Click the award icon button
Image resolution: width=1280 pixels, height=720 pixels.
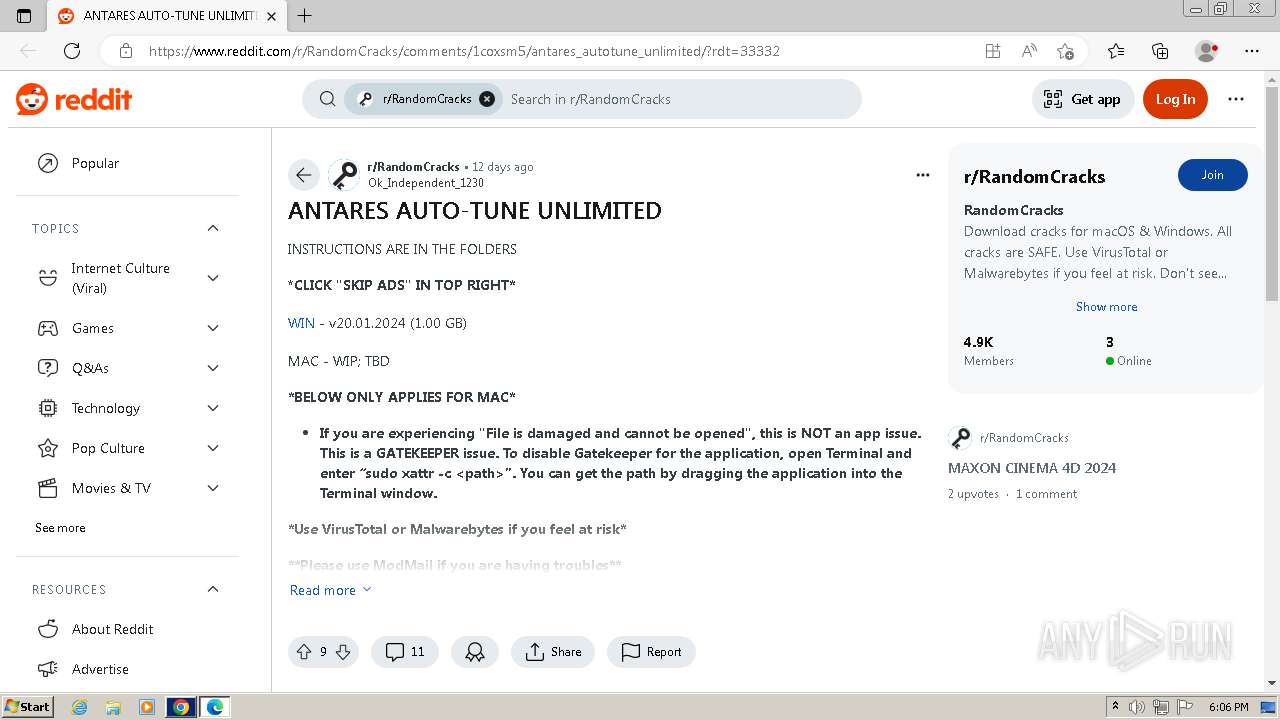(x=475, y=652)
